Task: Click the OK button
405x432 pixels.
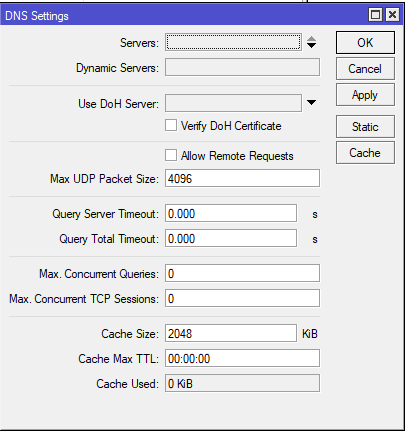Action: pyautogui.click(x=365, y=43)
